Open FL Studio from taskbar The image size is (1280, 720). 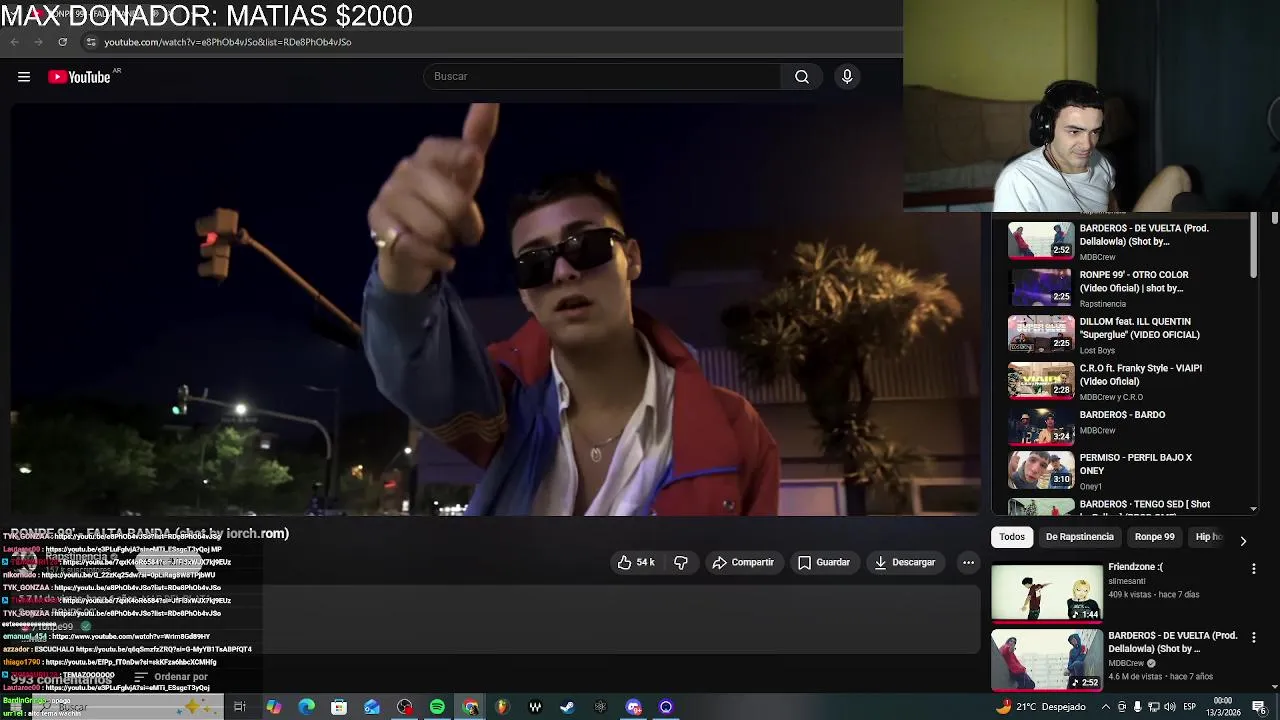pyautogui.click(x=502, y=707)
